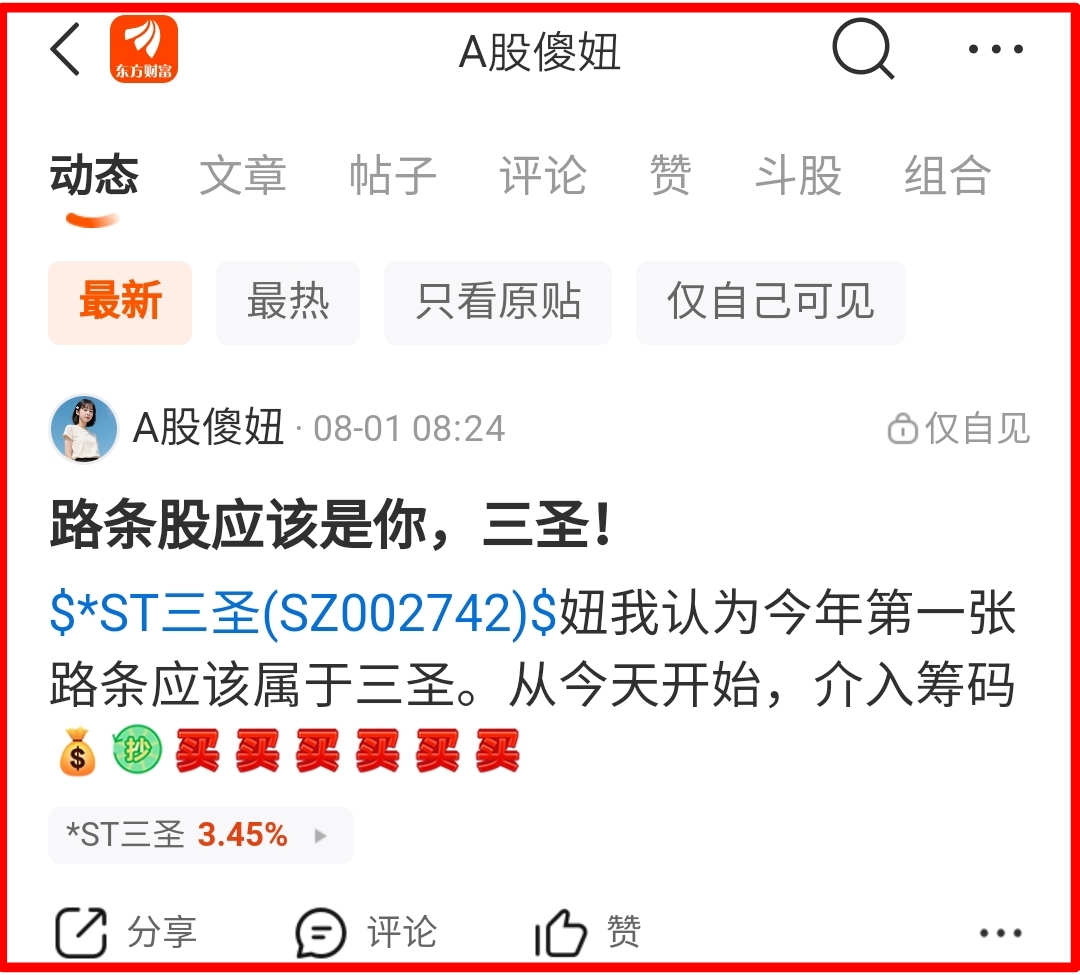Switch to the 帖子 tab

tap(393, 175)
